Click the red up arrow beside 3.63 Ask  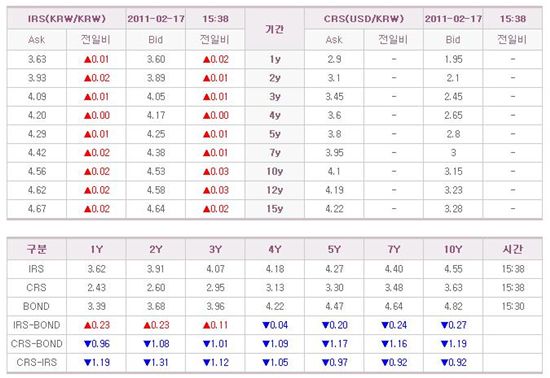point(88,60)
